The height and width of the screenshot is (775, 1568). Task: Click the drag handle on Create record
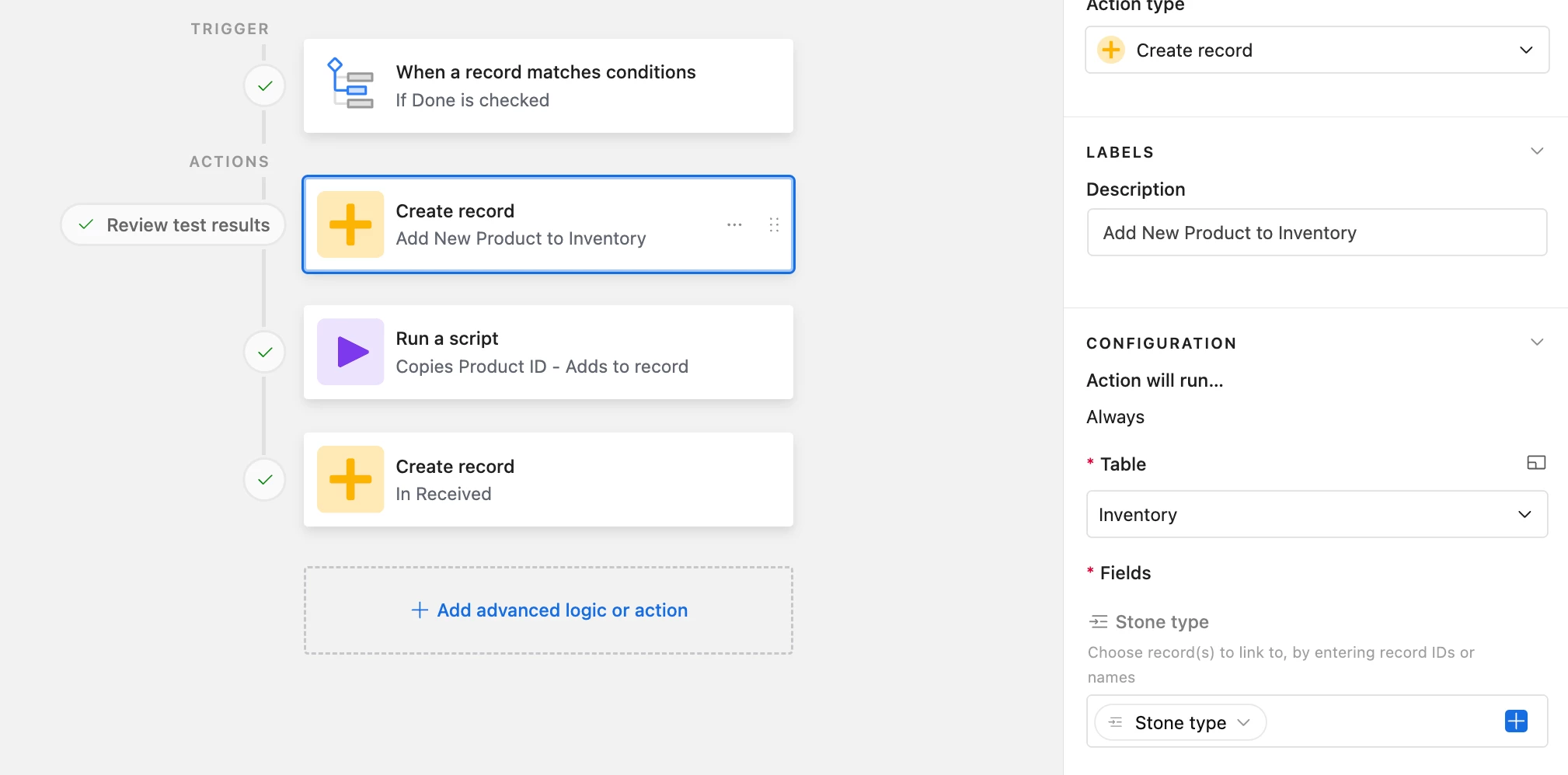click(x=774, y=224)
